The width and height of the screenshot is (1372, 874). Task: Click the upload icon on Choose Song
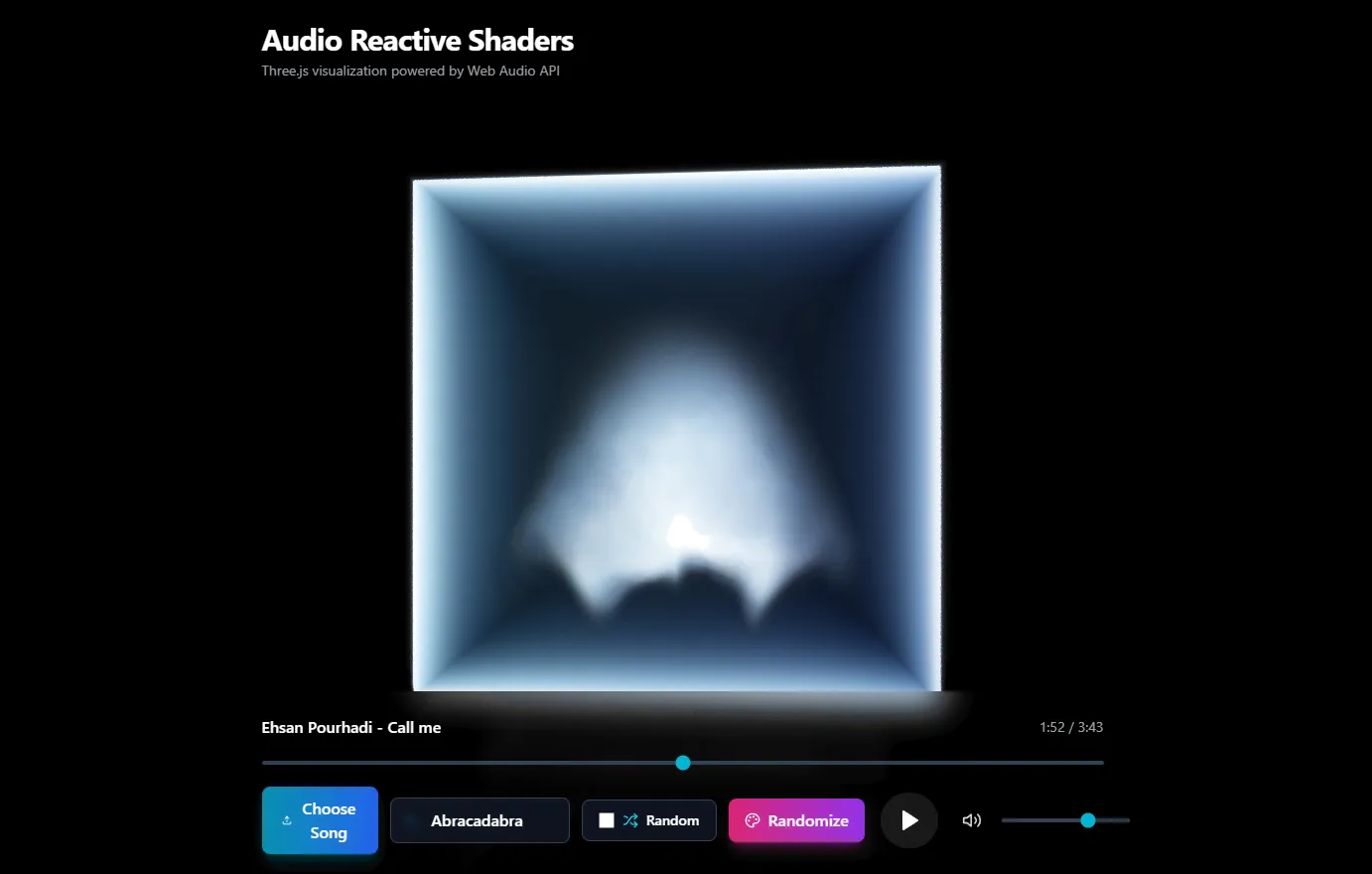coord(288,819)
